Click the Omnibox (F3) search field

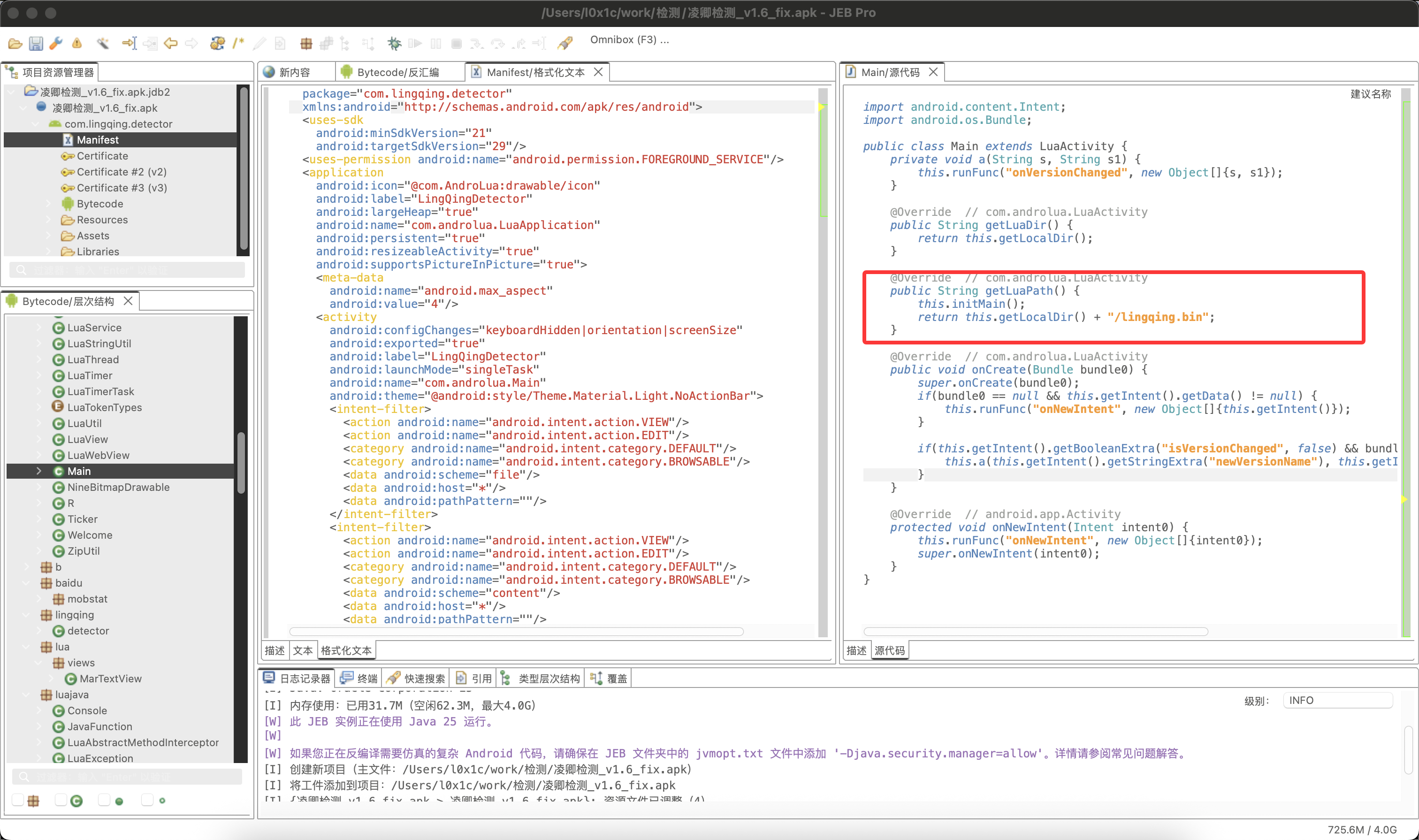pos(629,39)
